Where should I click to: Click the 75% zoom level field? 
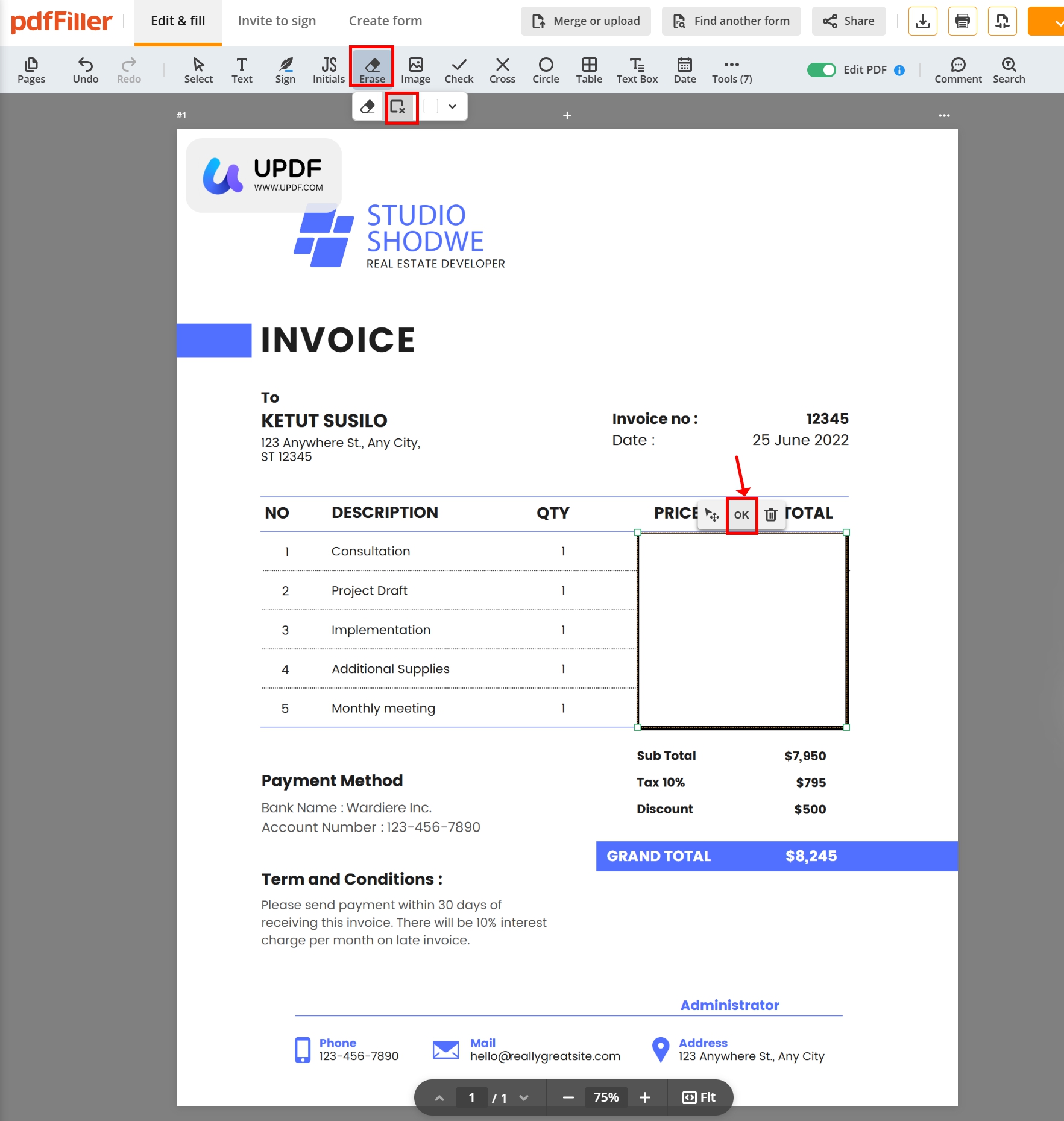[x=606, y=1098]
